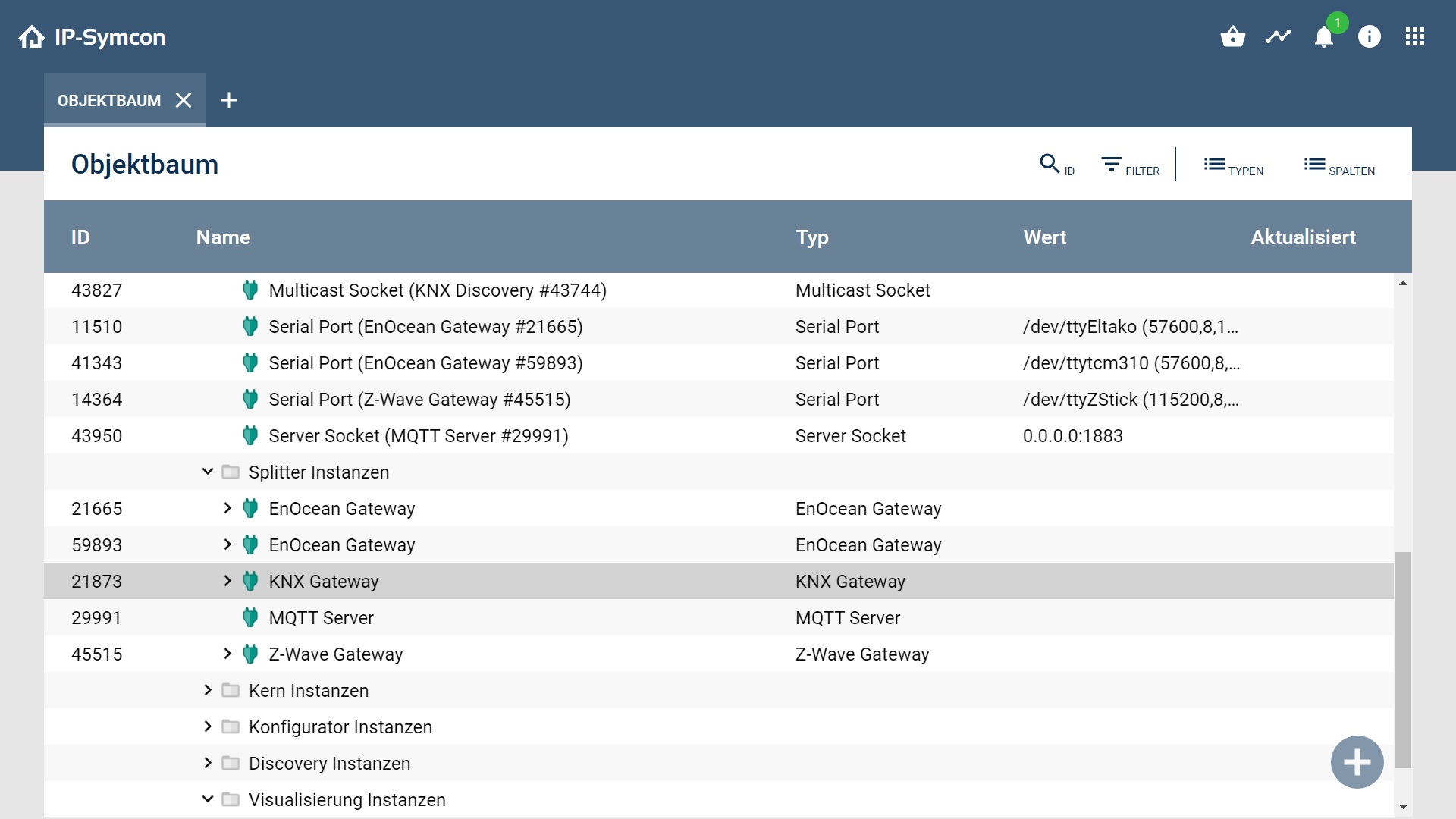Switch to the OBJEKTBAUM tab

coord(109,100)
